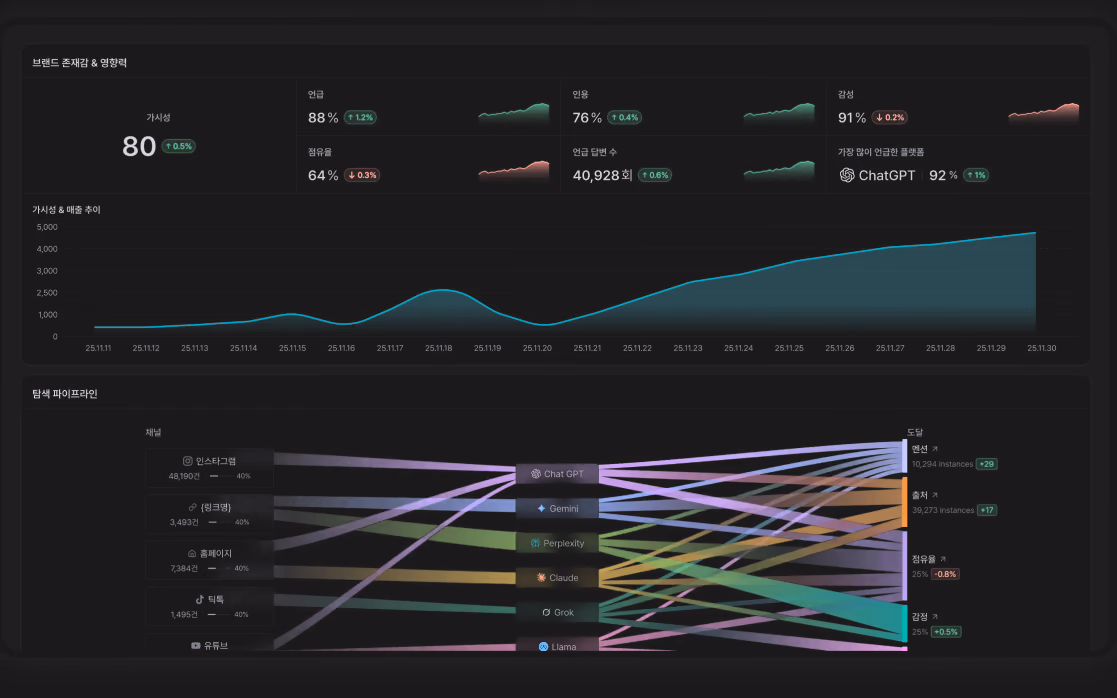
Task: Click the 0.2% decrease badge for 감성
Action: 890,118
